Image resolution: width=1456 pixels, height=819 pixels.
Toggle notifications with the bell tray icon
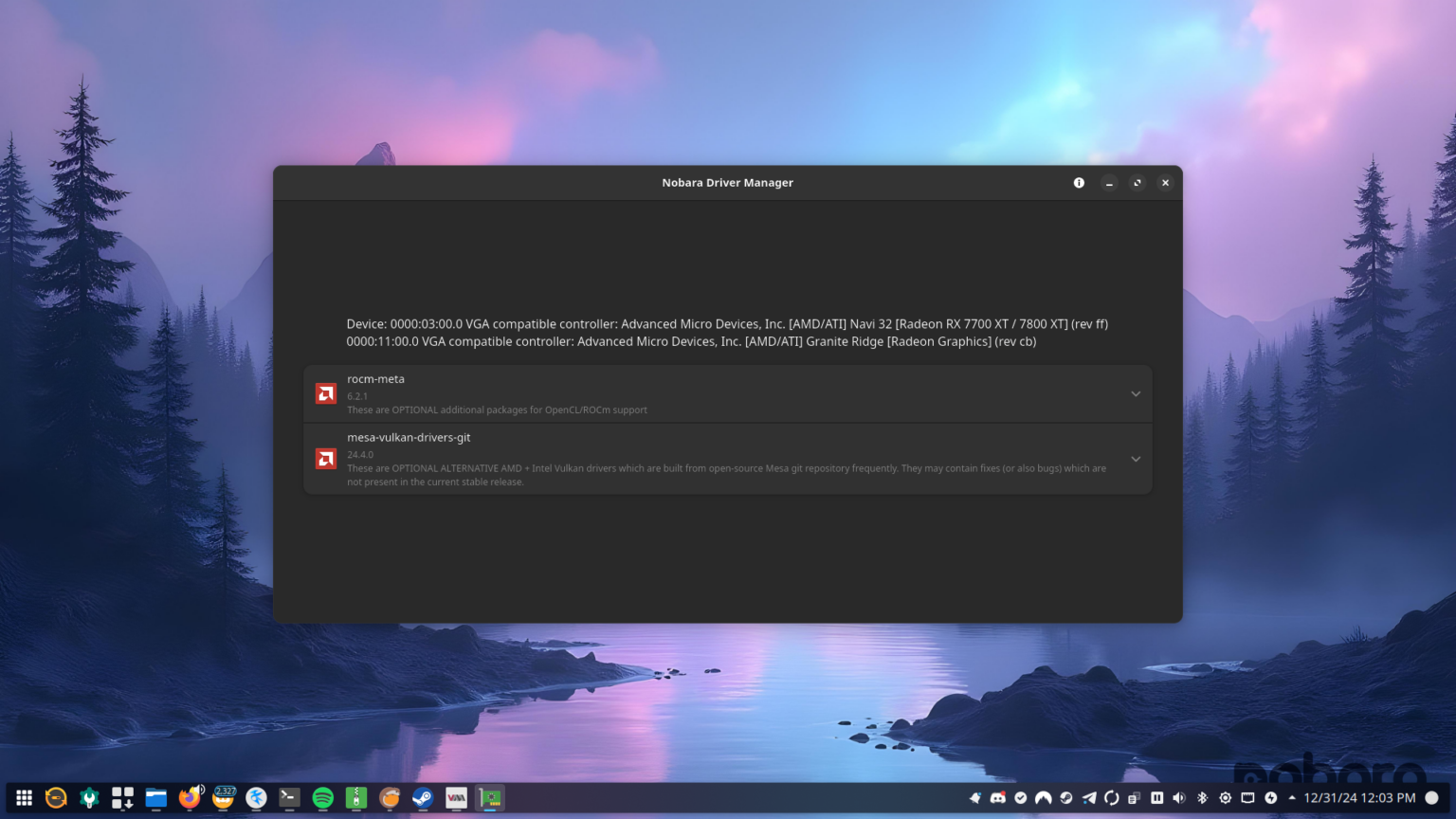tap(974, 798)
